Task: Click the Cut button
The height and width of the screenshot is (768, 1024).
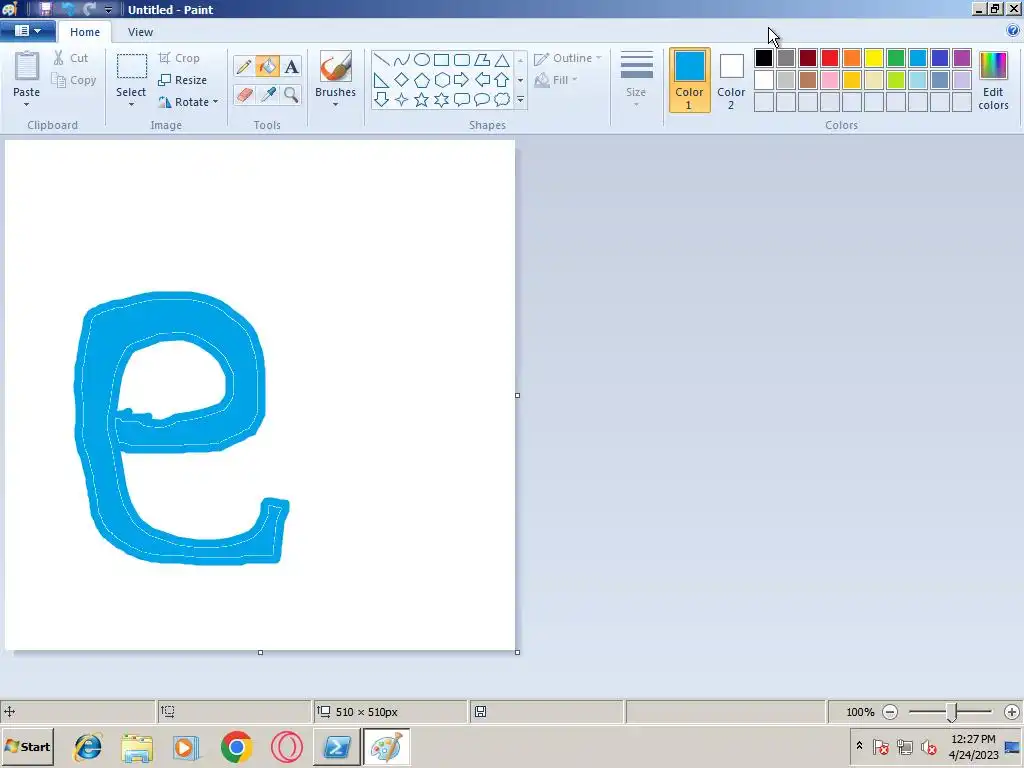Action: [x=71, y=58]
